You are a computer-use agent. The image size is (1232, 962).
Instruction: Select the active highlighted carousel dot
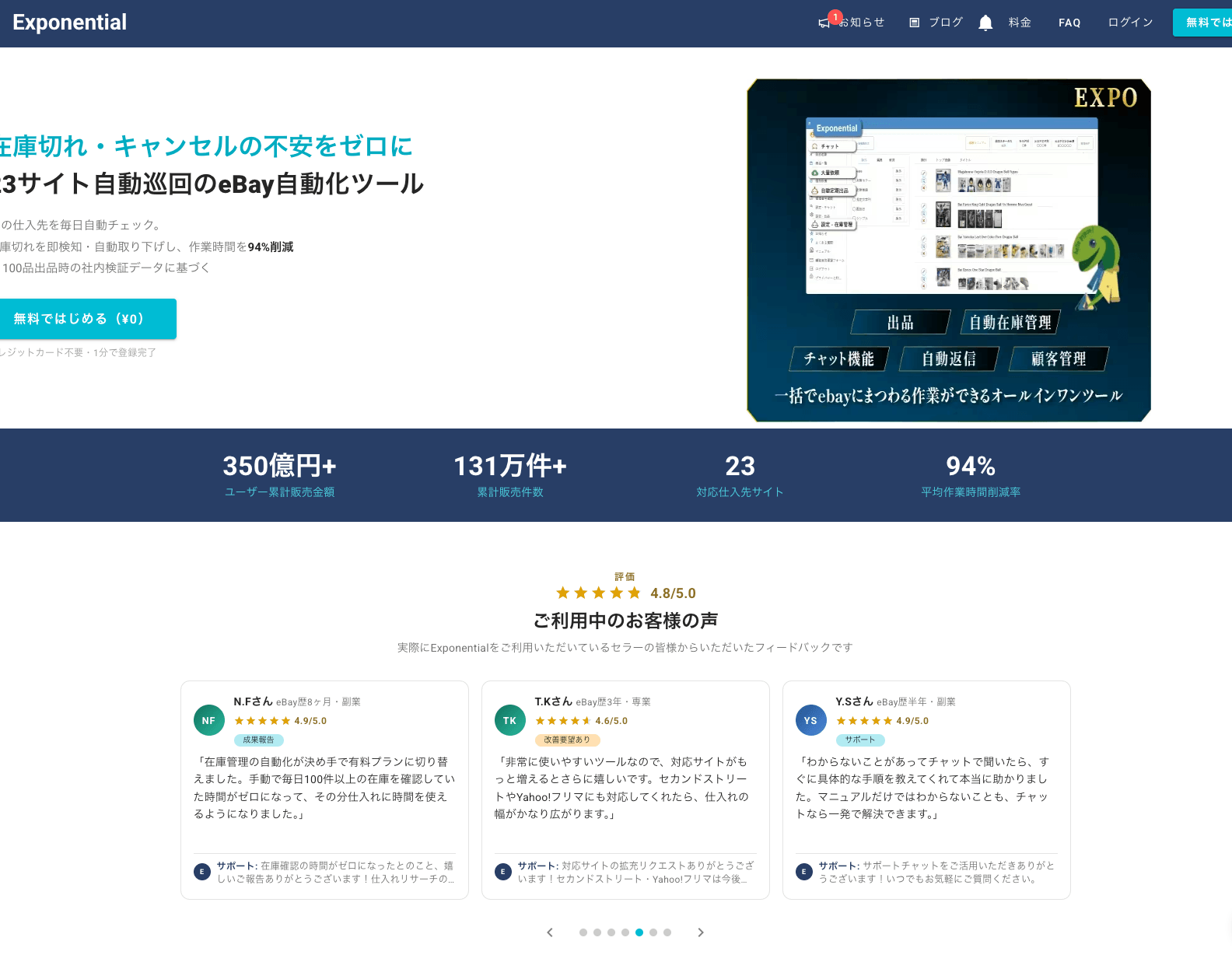[x=639, y=932]
